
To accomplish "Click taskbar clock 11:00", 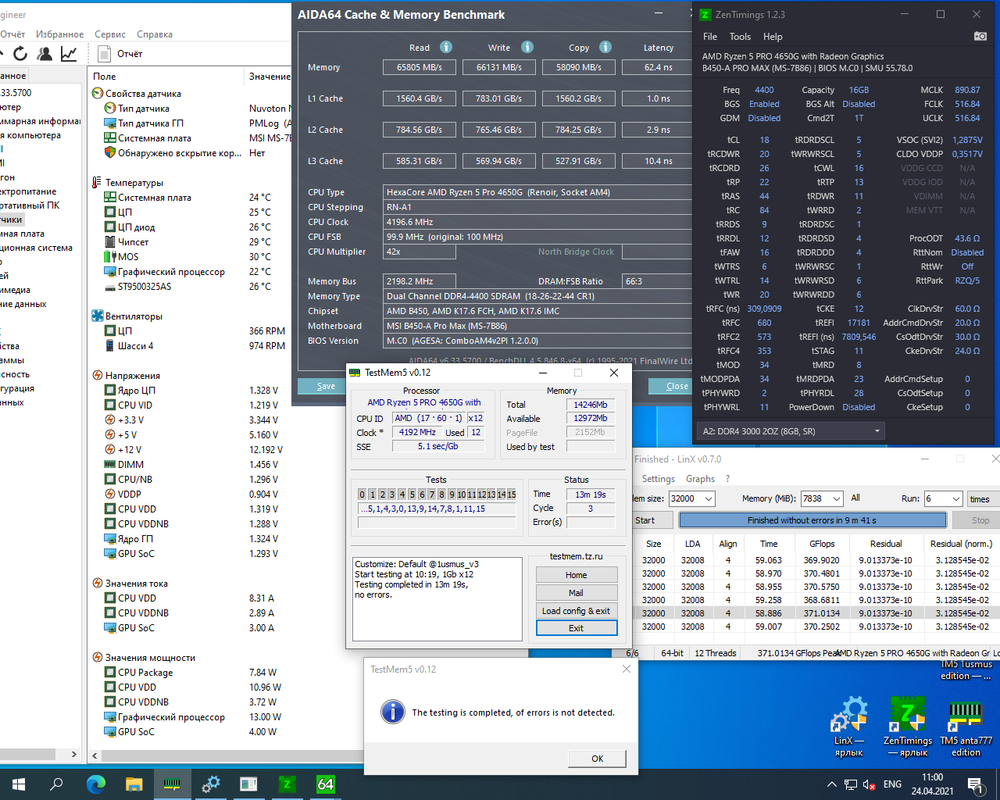I will click(x=932, y=777).
